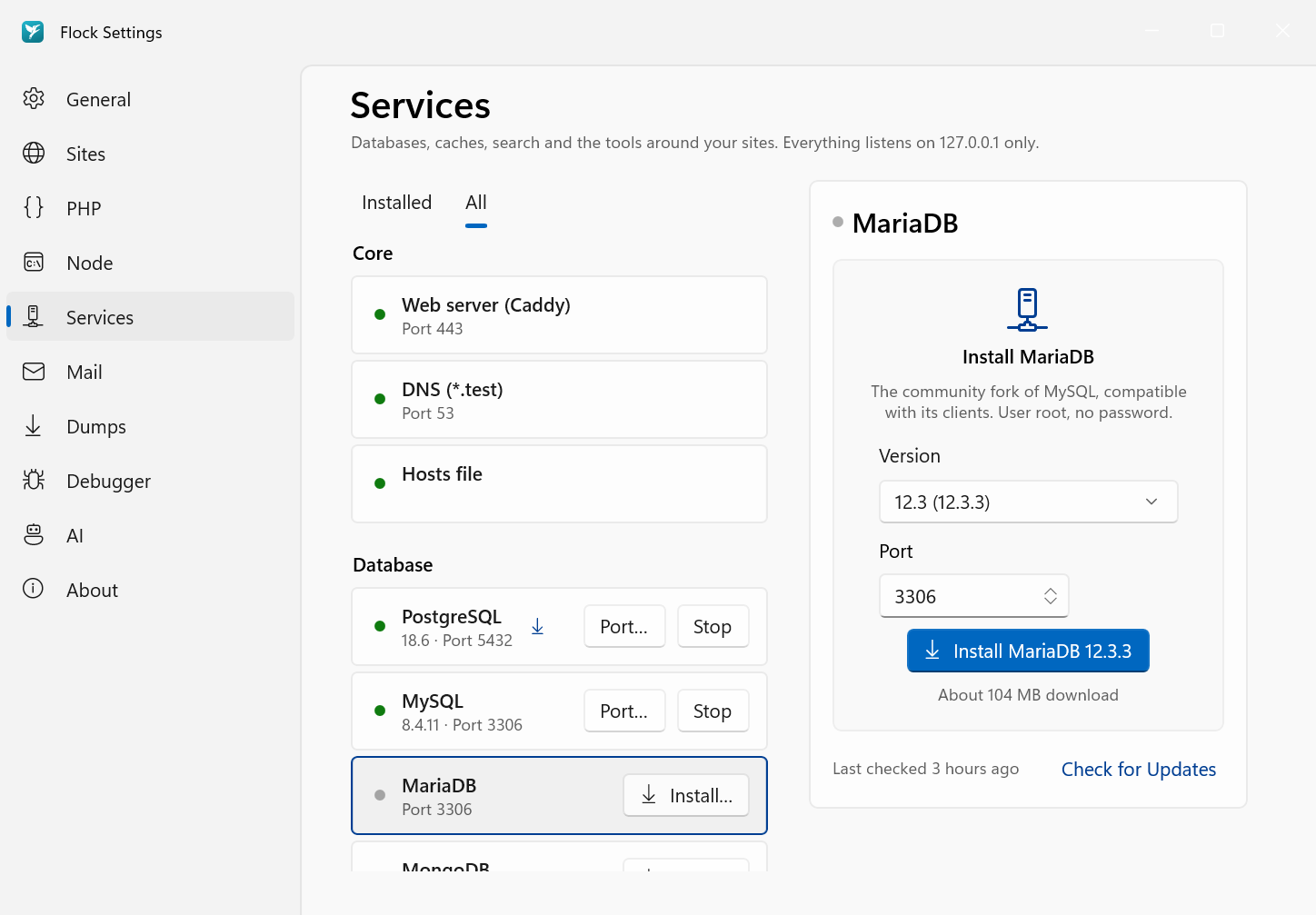This screenshot has height=915, width=1316.
Task: Click the "Port 443" text
Action: [x=433, y=329]
